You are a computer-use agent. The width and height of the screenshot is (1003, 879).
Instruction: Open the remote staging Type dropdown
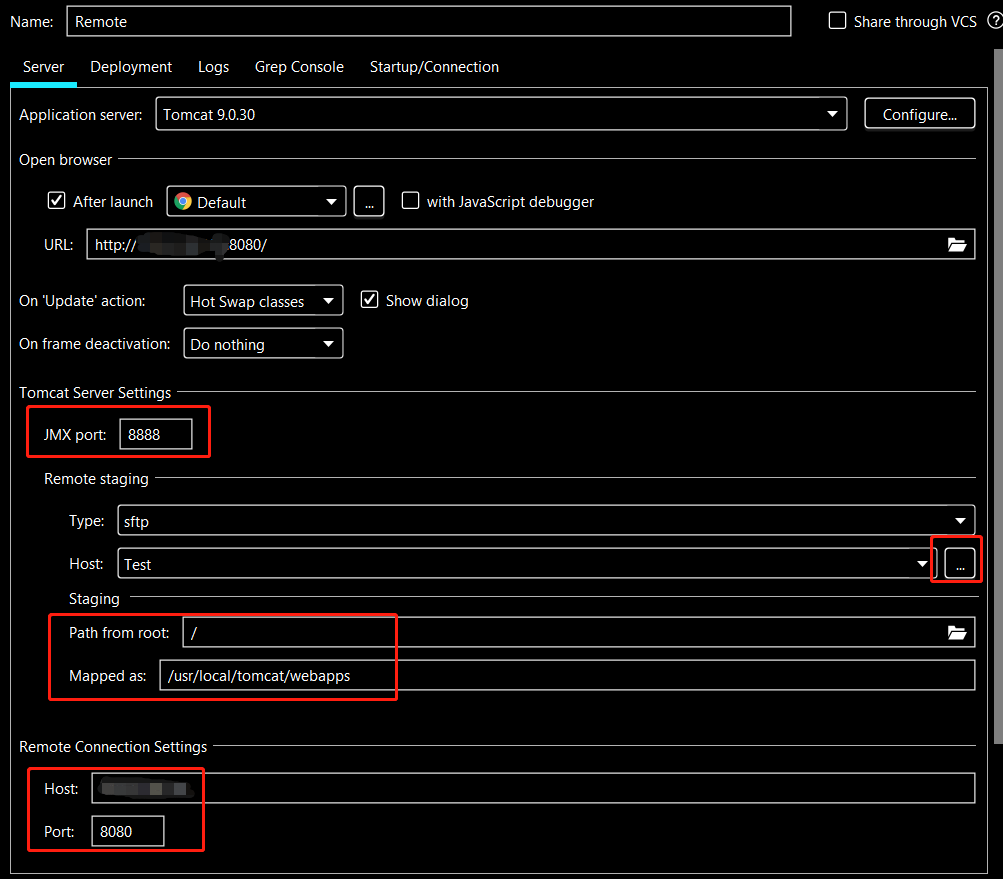coord(546,520)
